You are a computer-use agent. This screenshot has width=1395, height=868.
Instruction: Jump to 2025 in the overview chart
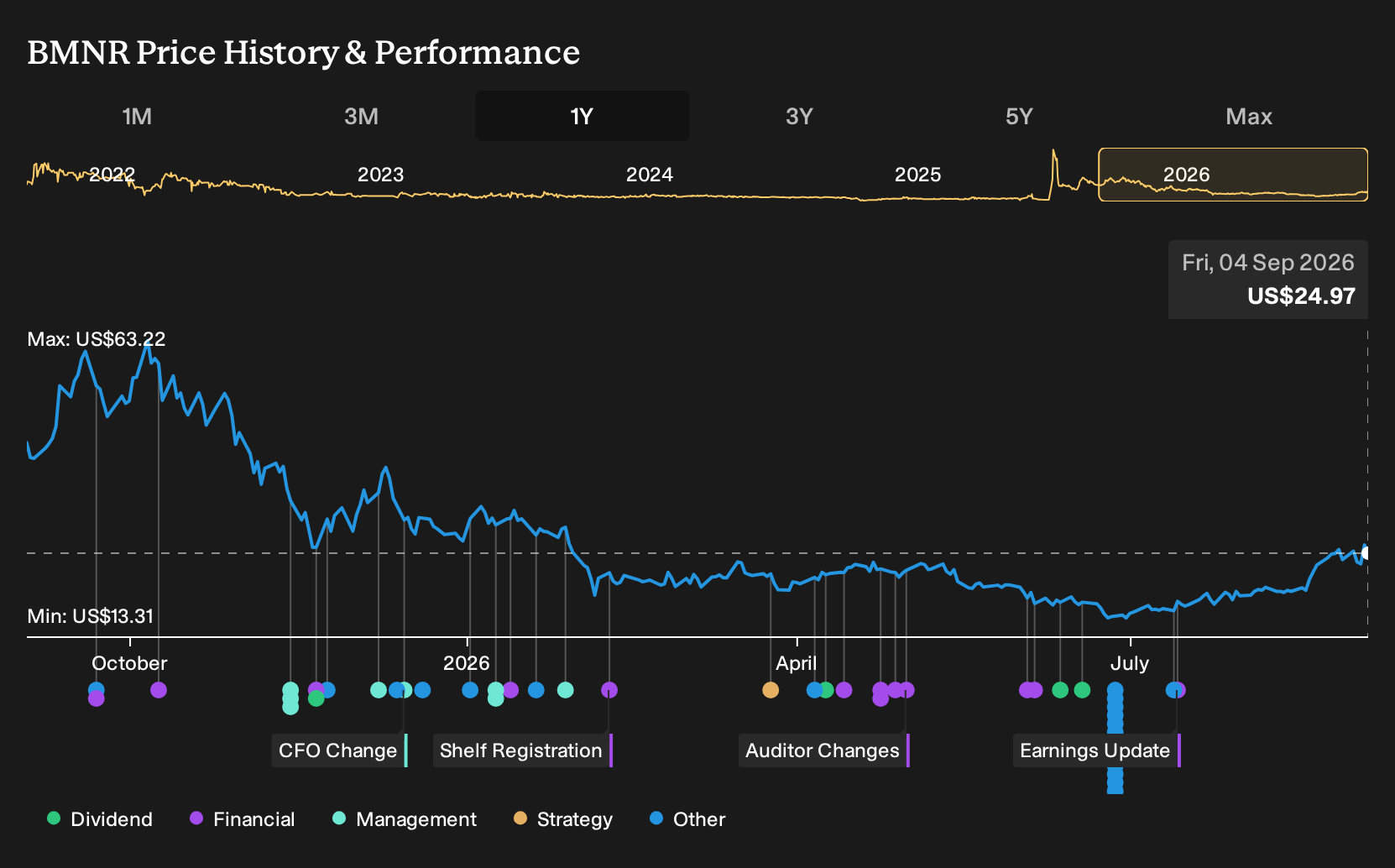pyautogui.click(x=917, y=175)
